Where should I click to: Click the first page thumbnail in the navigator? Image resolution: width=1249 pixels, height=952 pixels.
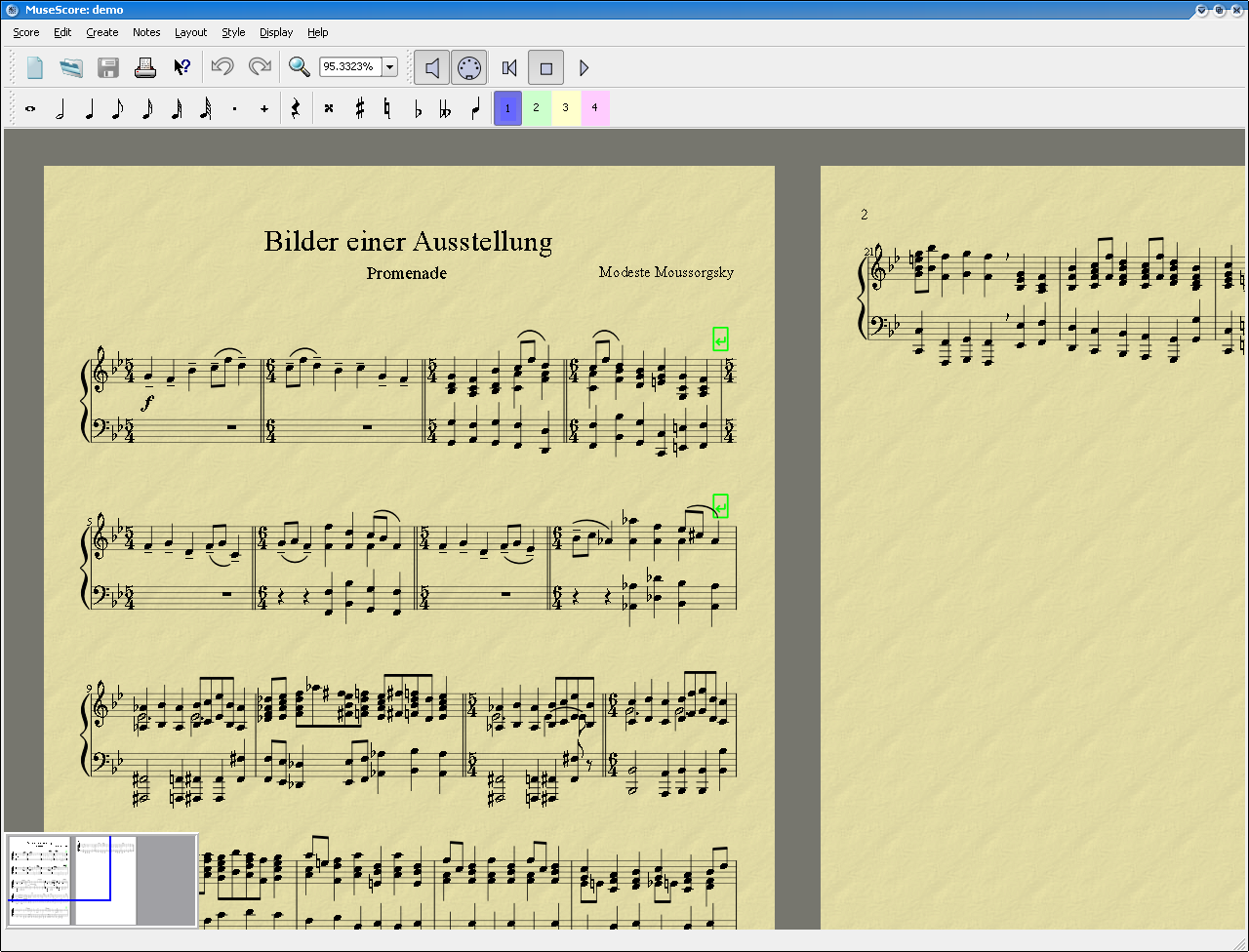click(40, 880)
